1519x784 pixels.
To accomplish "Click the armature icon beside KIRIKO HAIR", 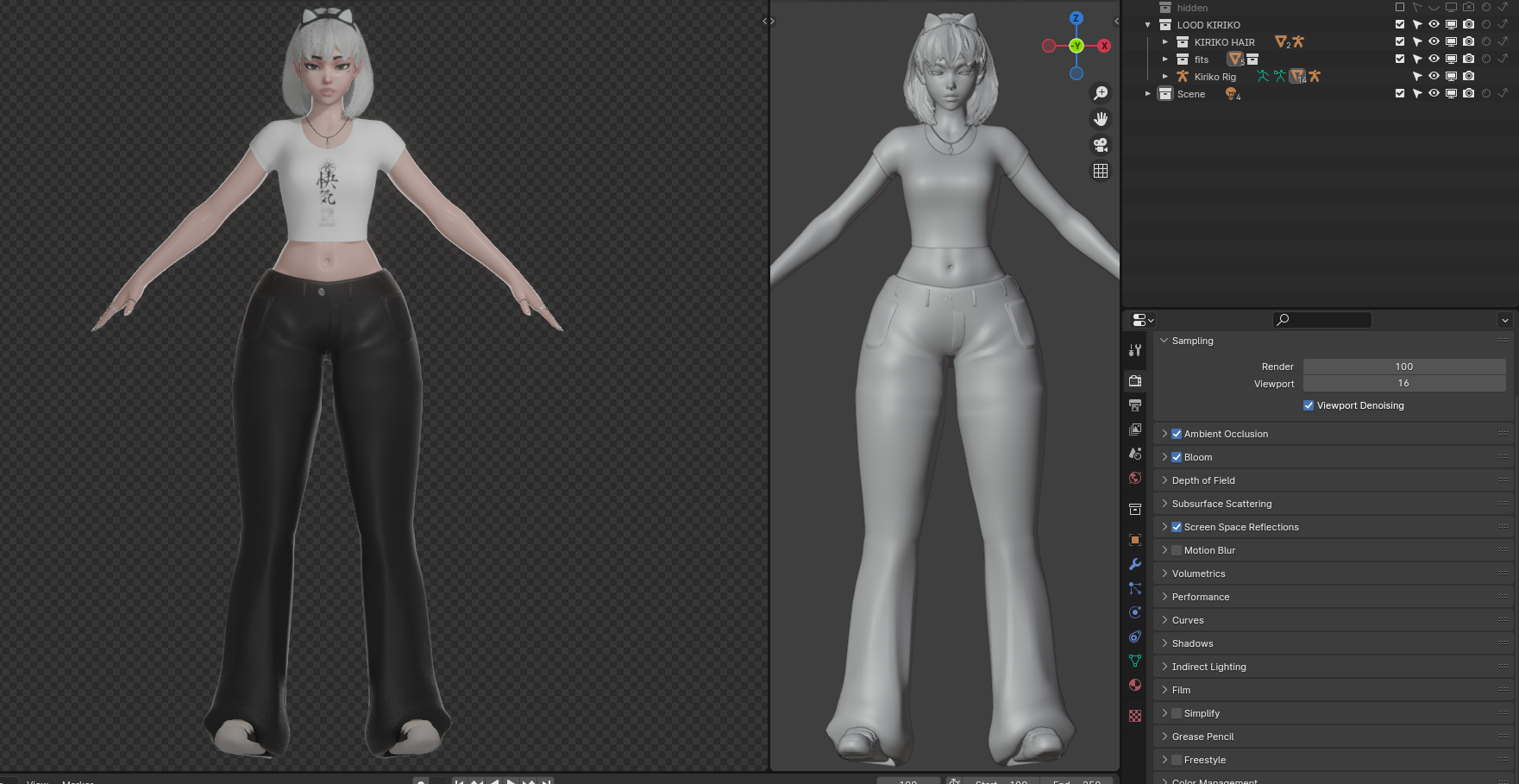I will [1298, 41].
